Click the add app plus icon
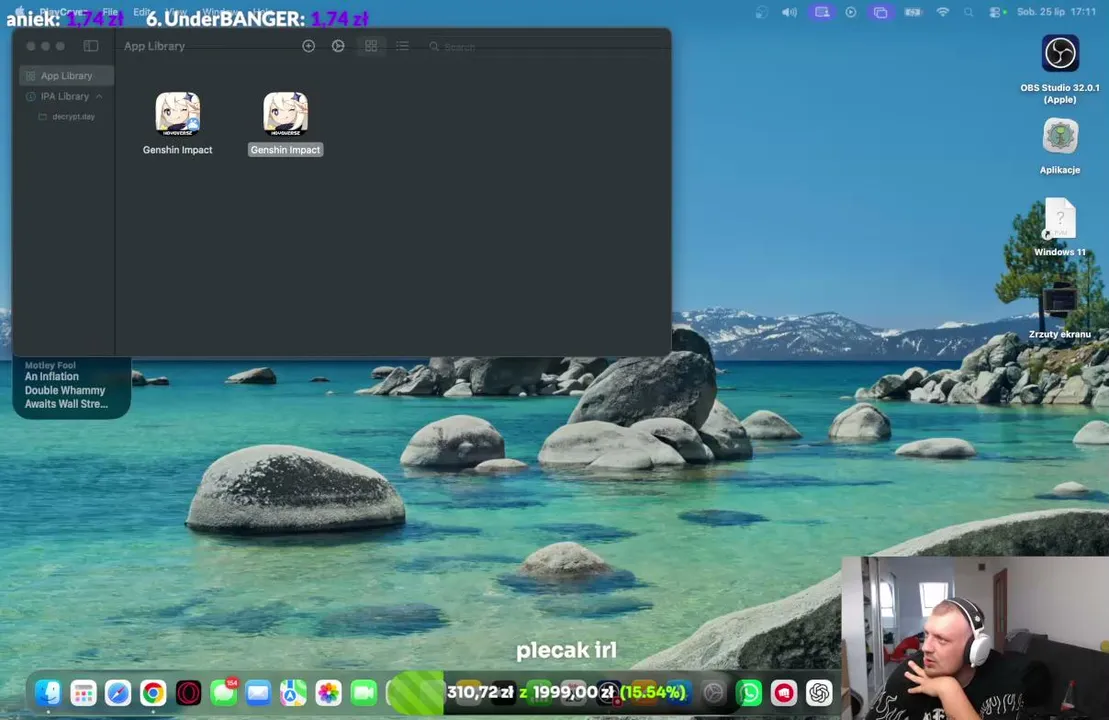Viewport: 1109px width, 720px height. (308, 46)
